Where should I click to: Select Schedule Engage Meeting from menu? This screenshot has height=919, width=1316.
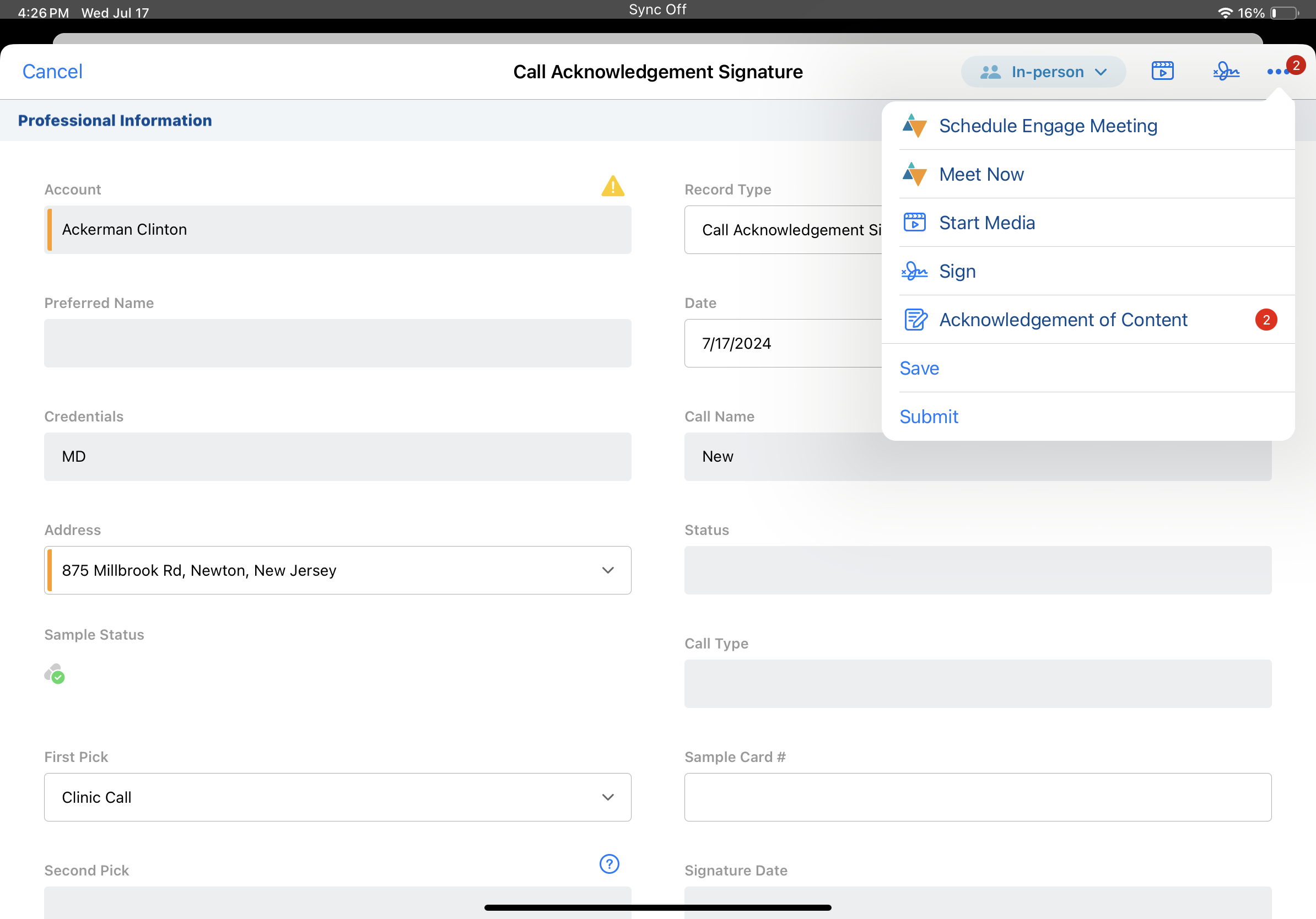click(x=1047, y=126)
